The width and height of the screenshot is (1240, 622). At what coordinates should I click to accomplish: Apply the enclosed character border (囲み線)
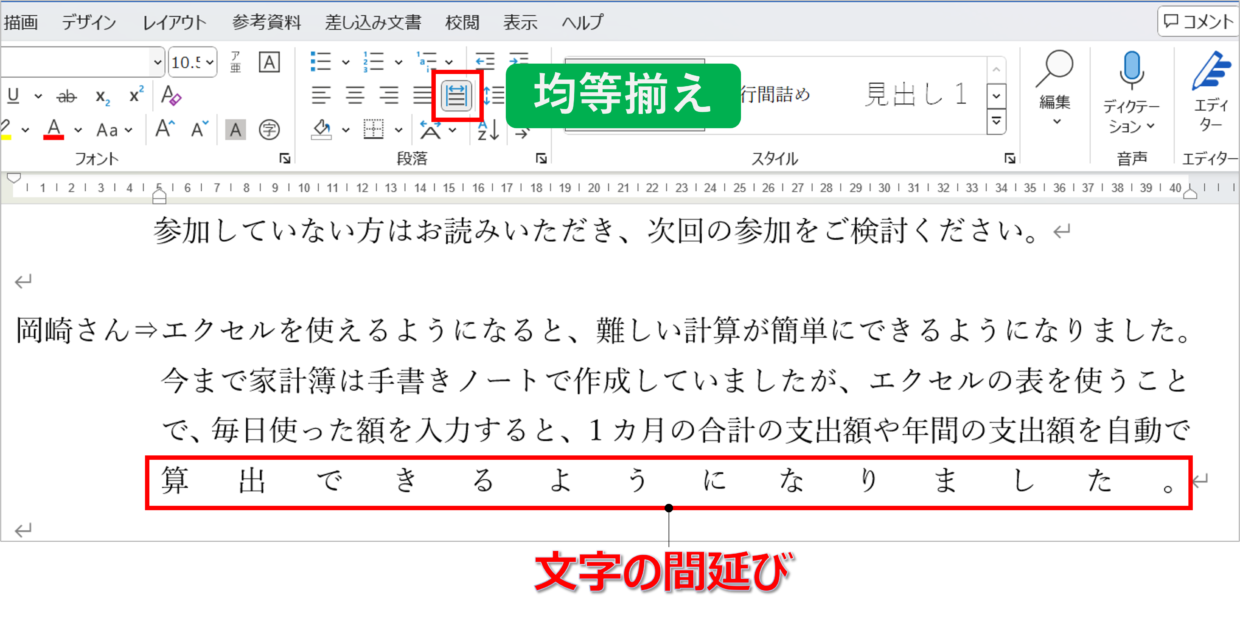pyautogui.click(x=269, y=62)
